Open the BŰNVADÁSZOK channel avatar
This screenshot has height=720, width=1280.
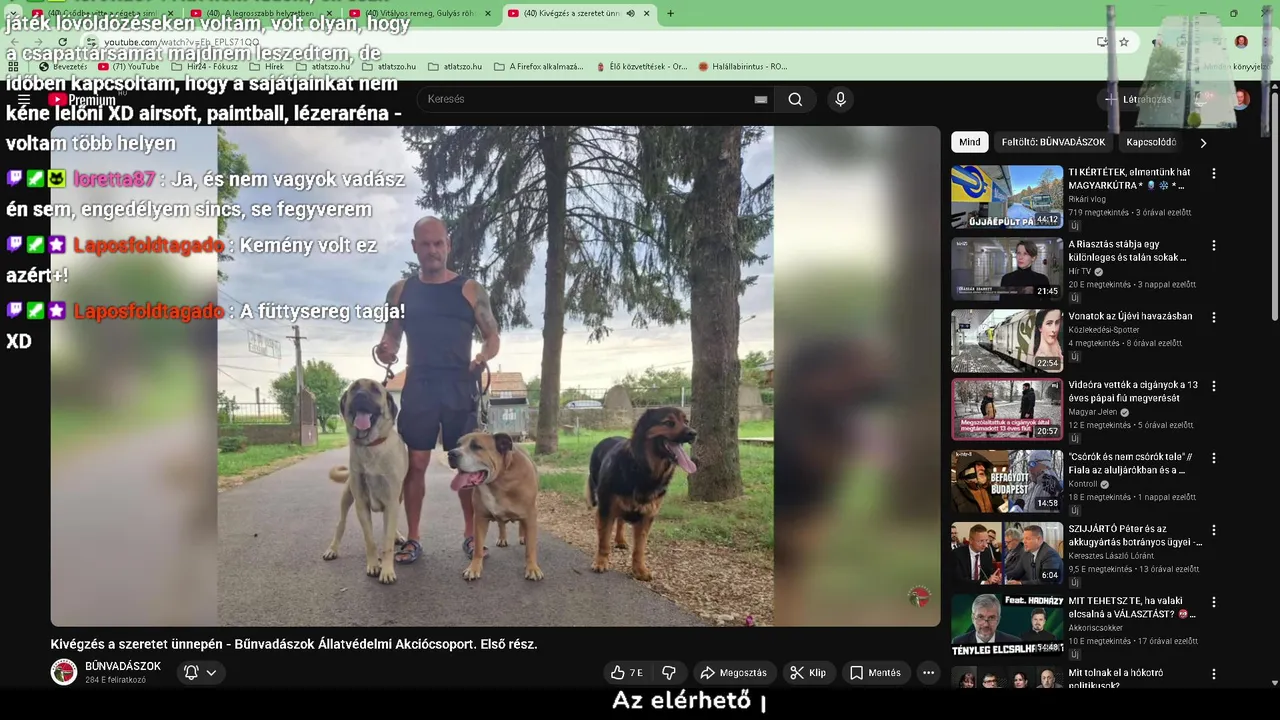click(x=64, y=672)
